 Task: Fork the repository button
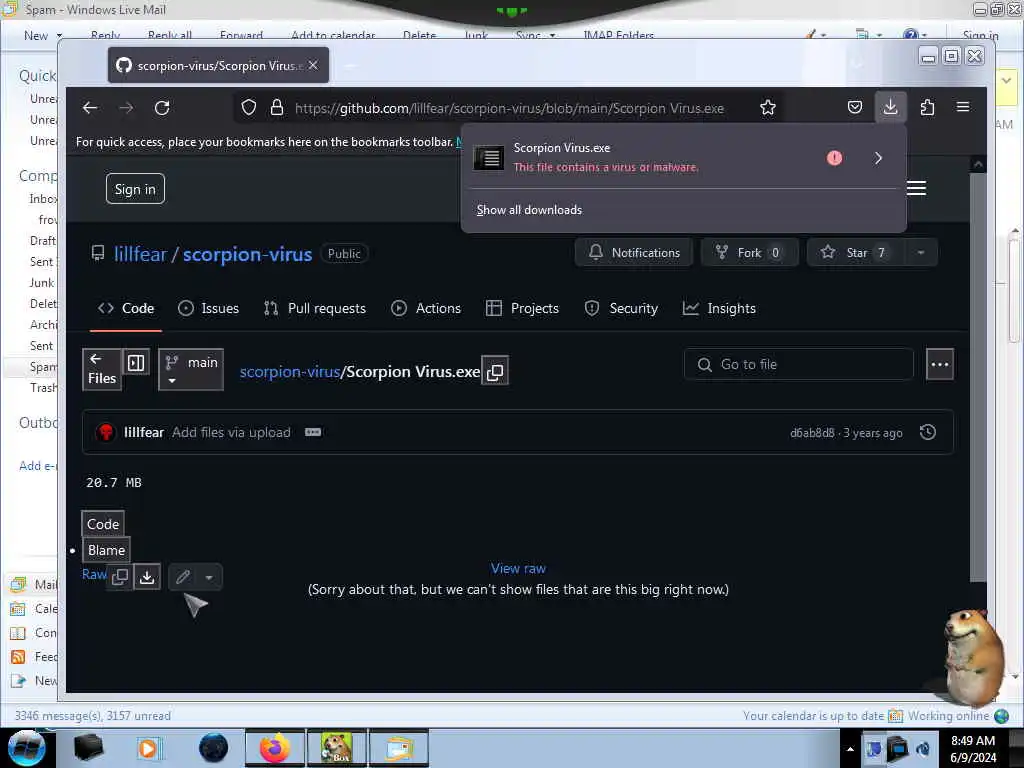coord(749,253)
